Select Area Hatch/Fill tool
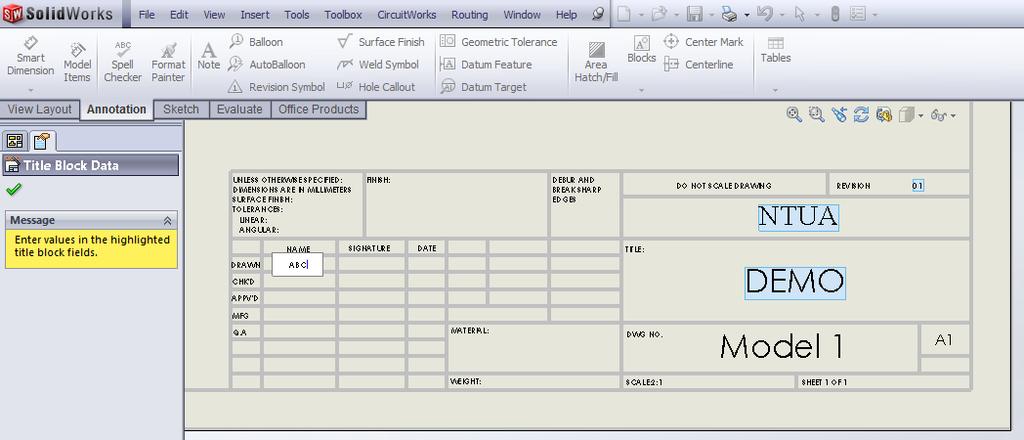Screen dimensions: 1024x440 (x=596, y=63)
